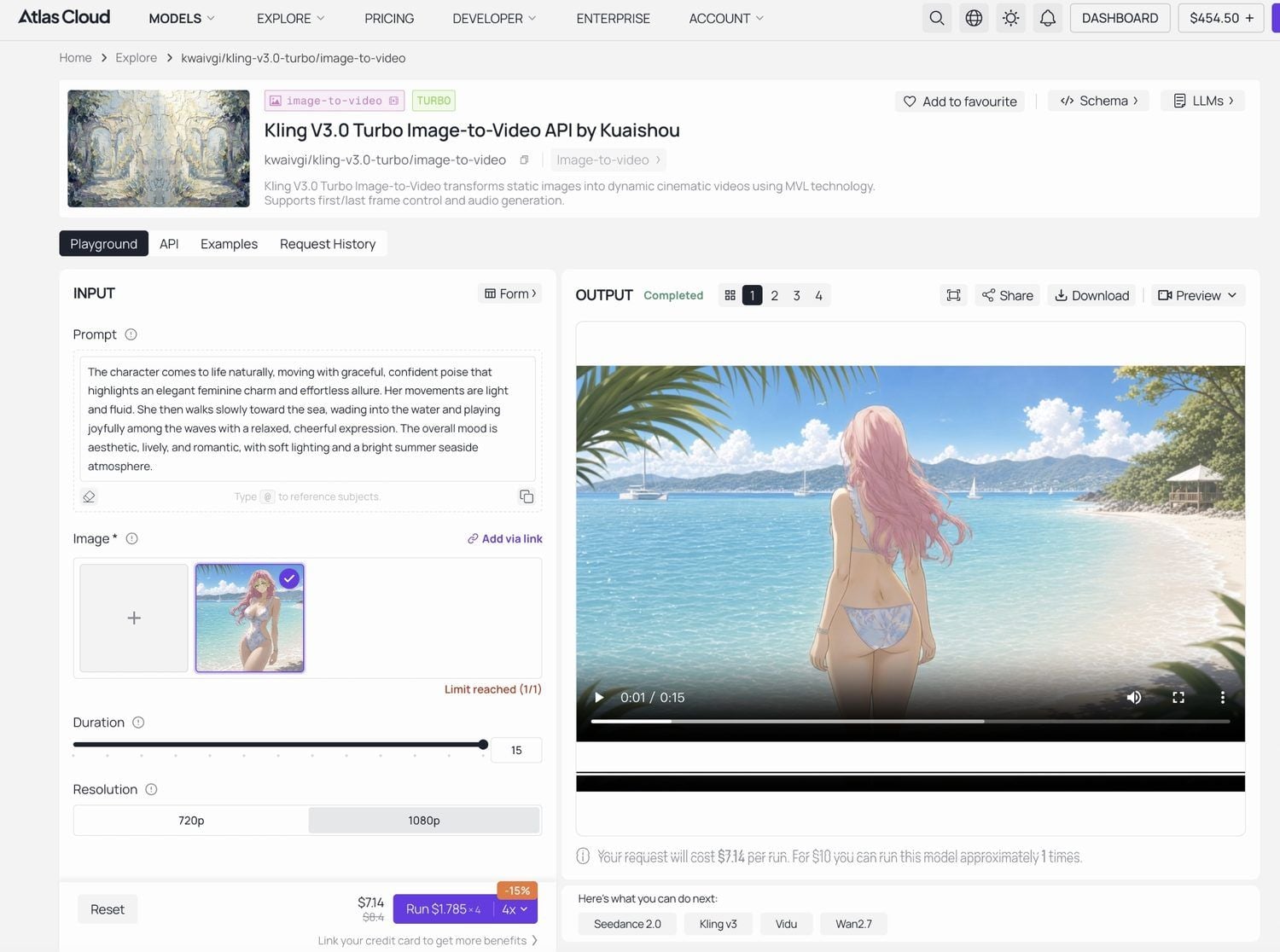The height and width of the screenshot is (952, 1280).
Task: Try the Seedance 2.0 suggestion
Action: point(627,924)
